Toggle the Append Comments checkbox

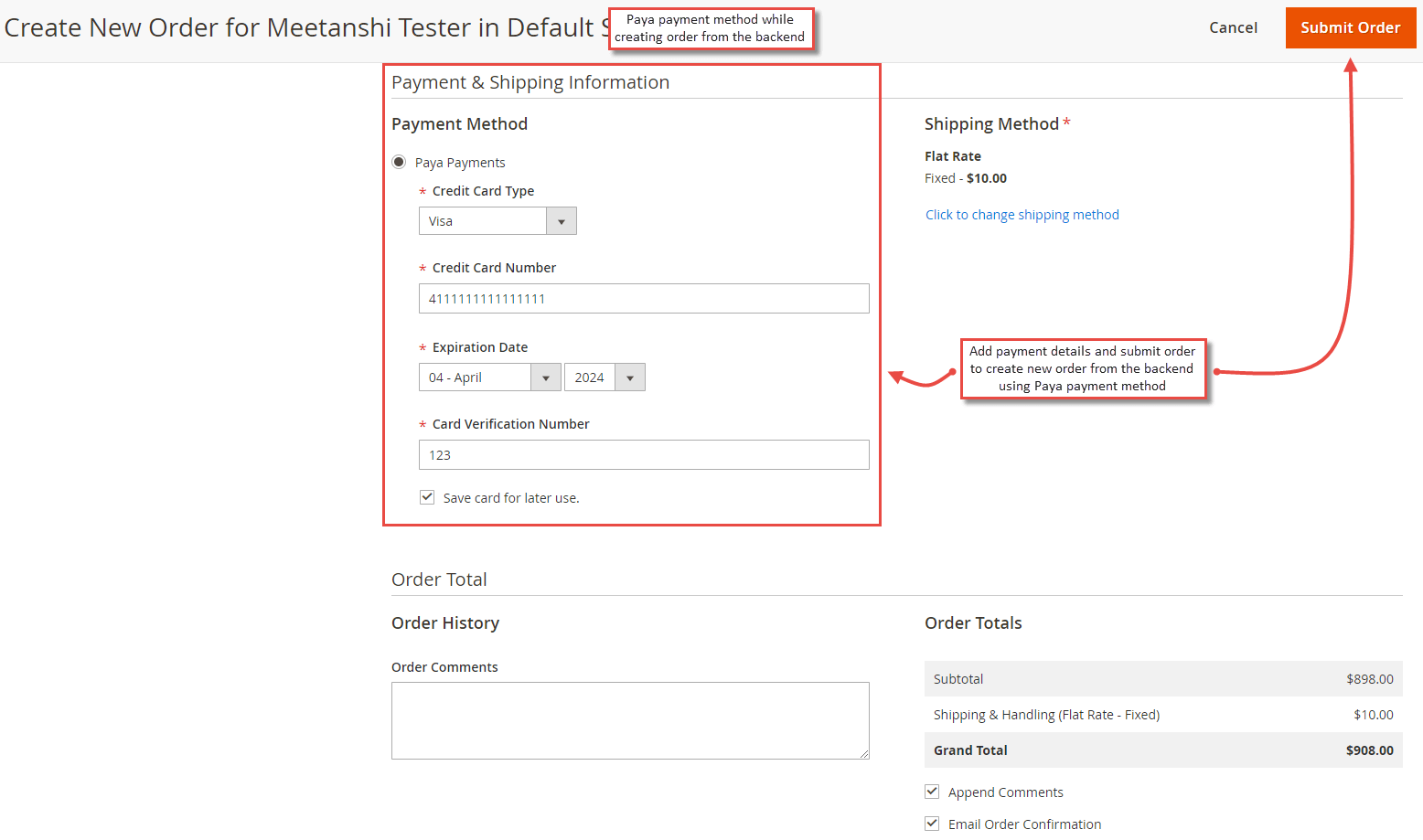(x=932, y=792)
